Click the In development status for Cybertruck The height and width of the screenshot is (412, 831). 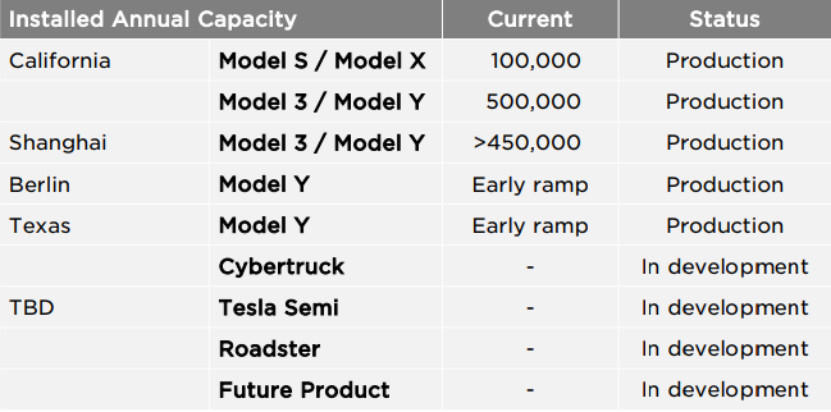(725, 267)
